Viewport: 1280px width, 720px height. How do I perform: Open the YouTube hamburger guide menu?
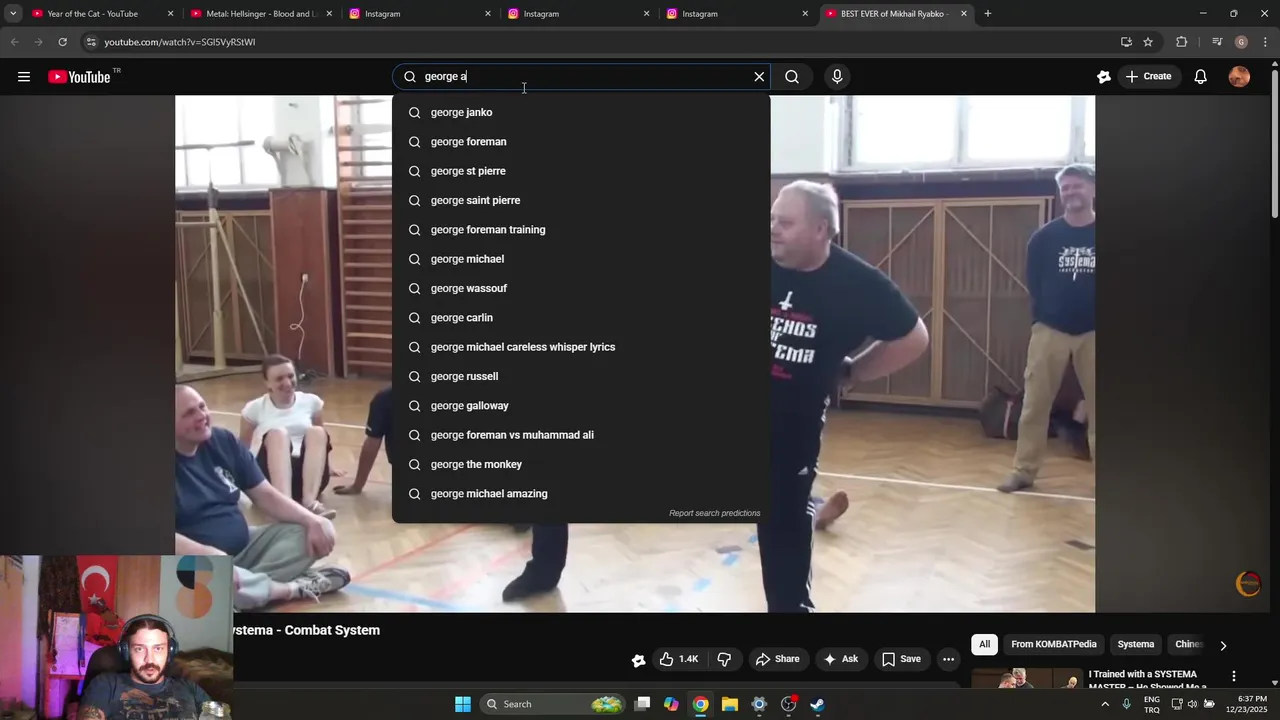coord(24,77)
